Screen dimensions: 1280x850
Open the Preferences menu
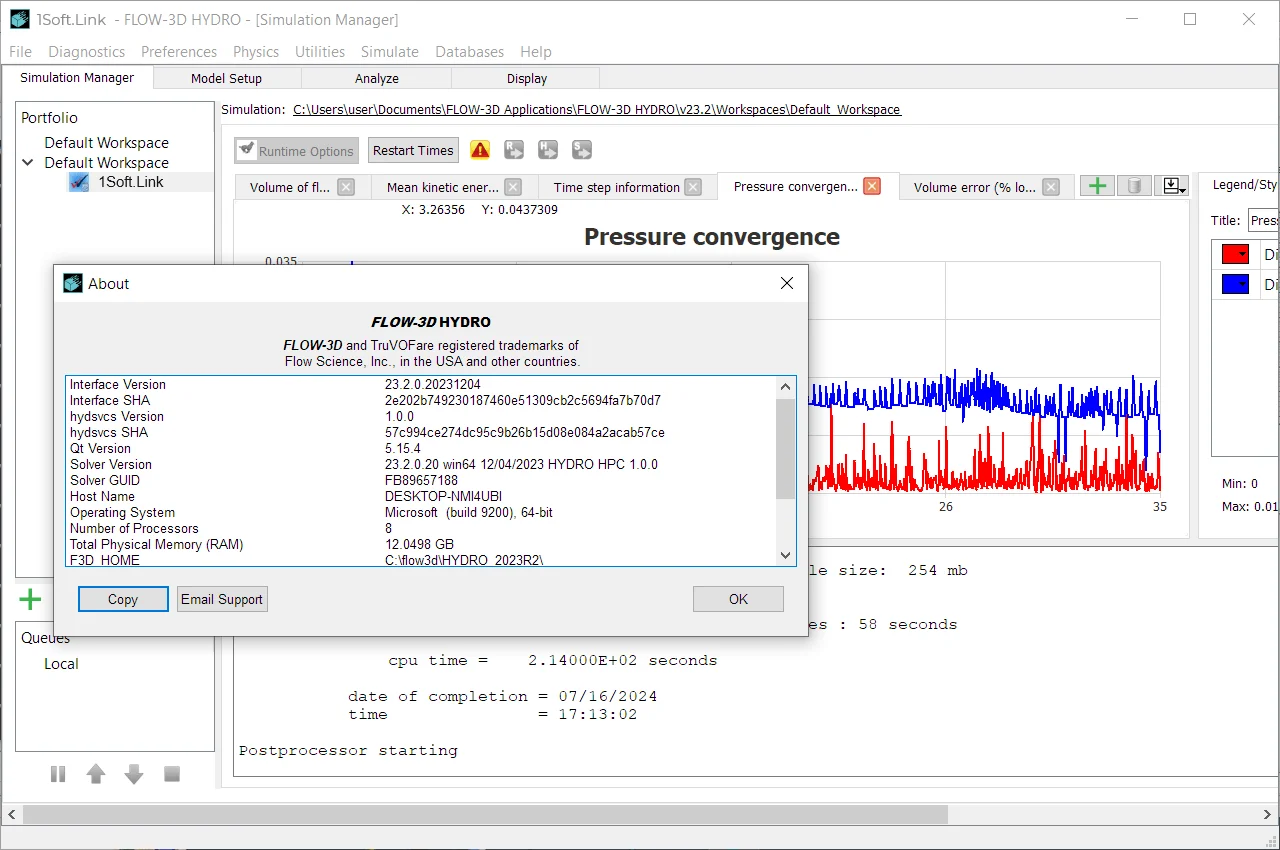pyautogui.click(x=179, y=51)
